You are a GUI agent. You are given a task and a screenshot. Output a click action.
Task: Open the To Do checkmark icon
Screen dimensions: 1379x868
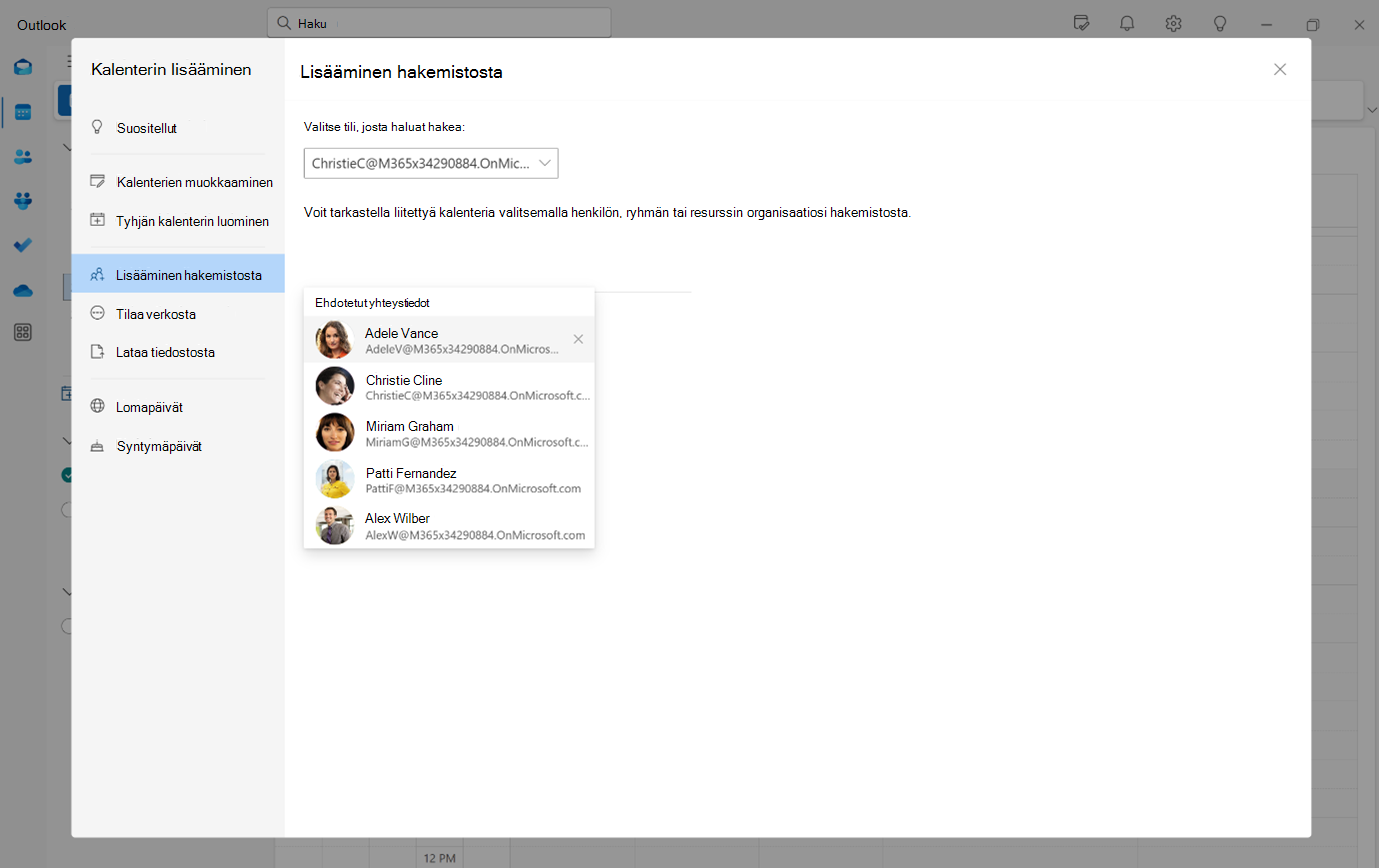22,245
